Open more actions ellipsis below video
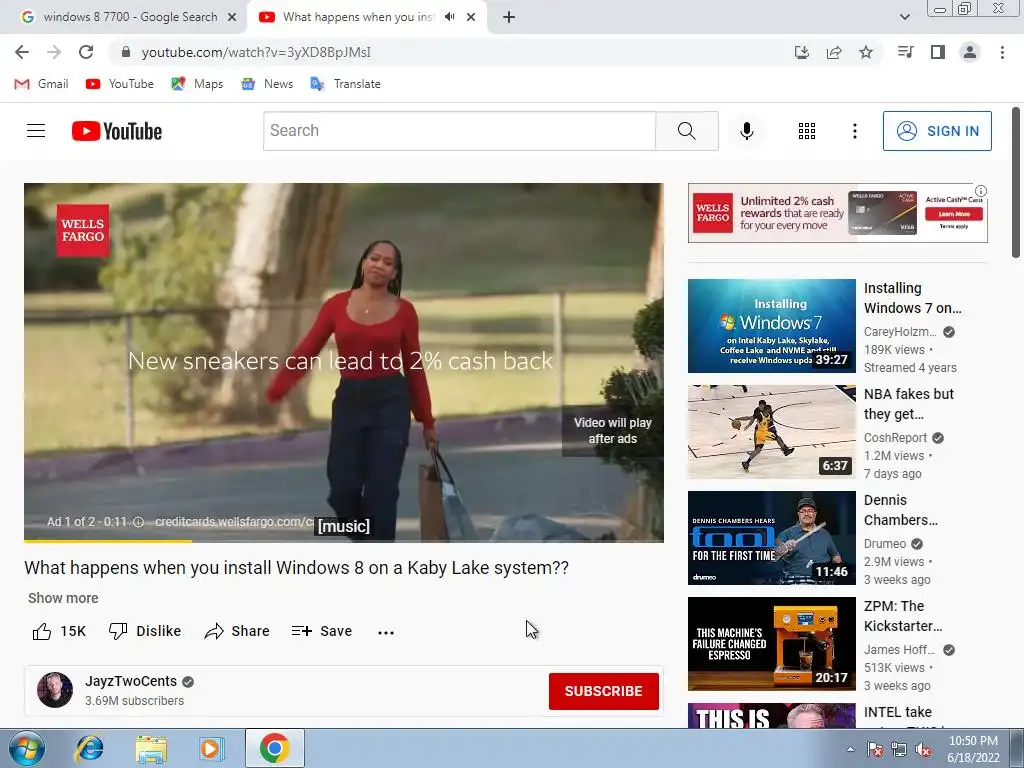The width and height of the screenshot is (1024, 768). click(386, 632)
